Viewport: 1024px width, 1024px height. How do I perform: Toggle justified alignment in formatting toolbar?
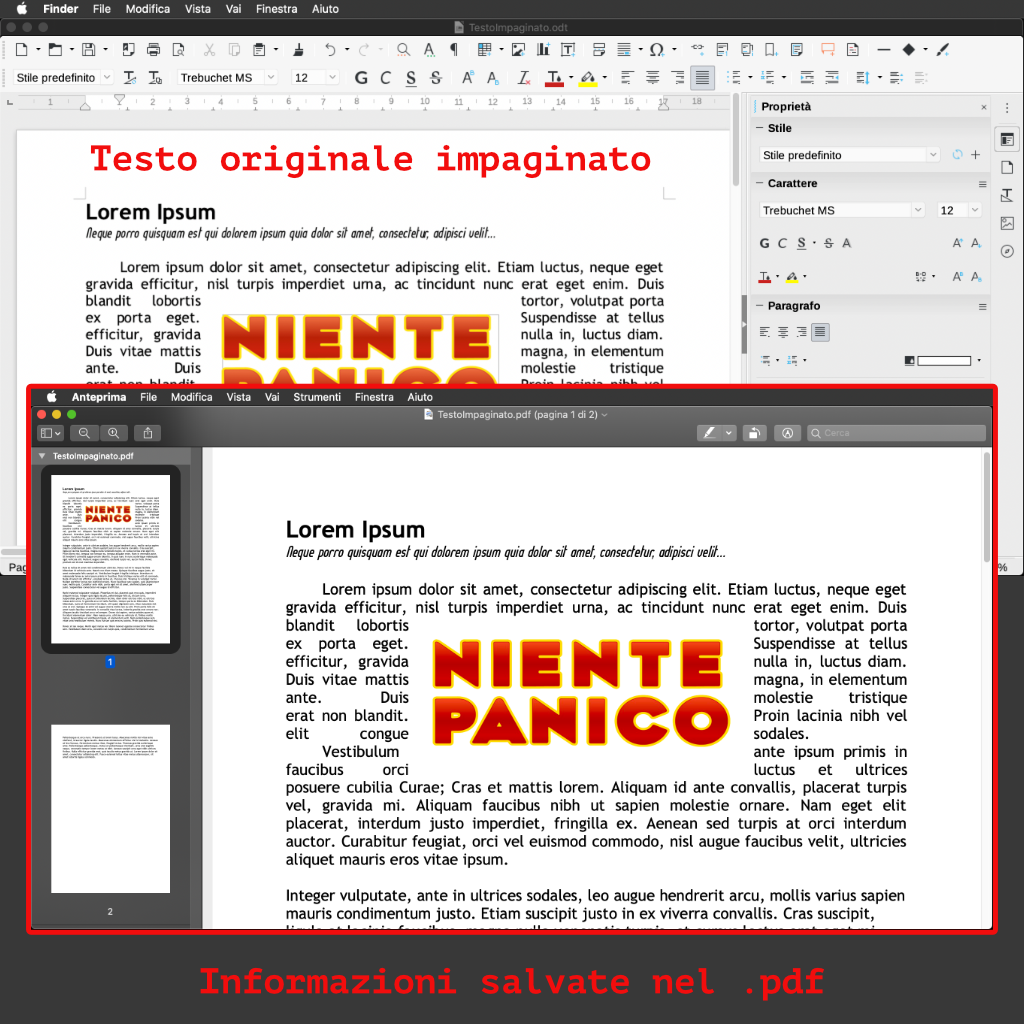(x=703, y=78)
